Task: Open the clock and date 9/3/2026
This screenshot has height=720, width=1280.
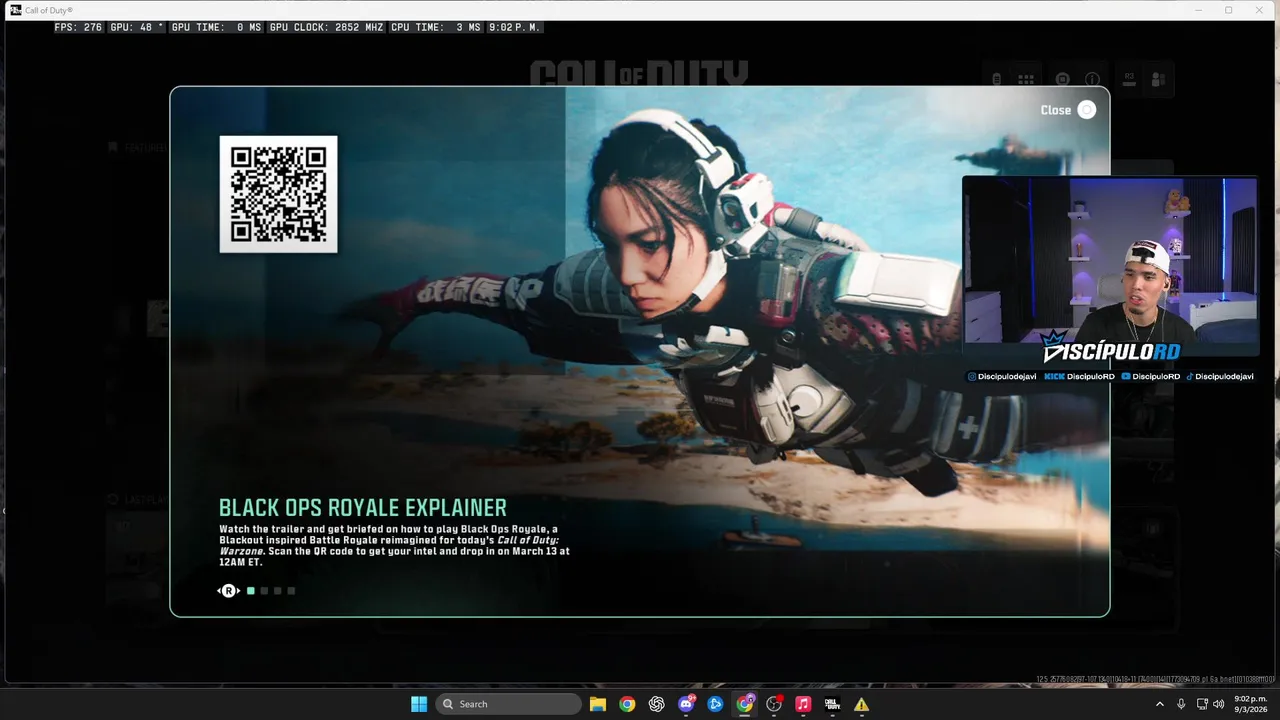Action: 1250,704
